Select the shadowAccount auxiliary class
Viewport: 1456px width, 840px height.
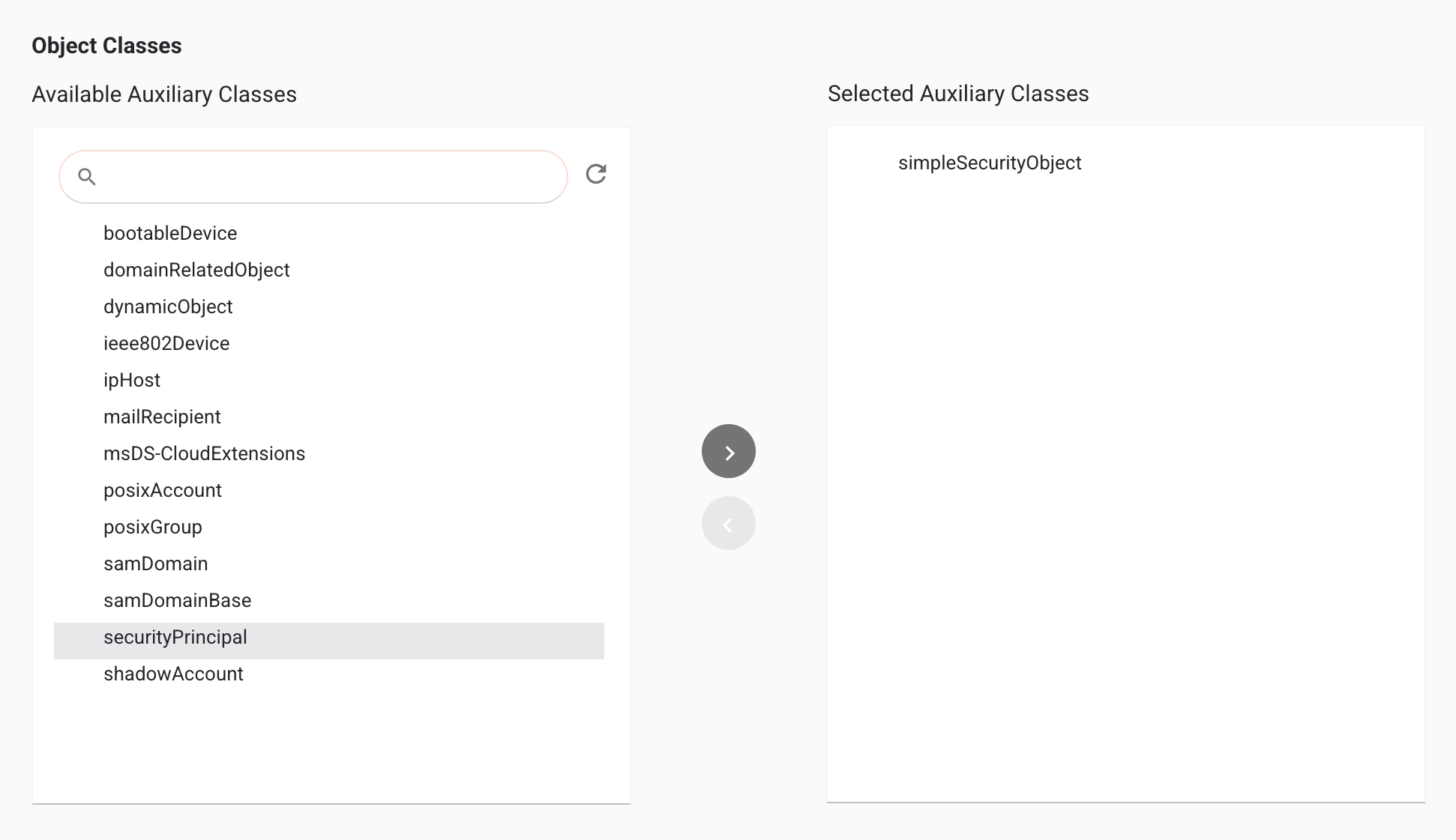pos(173,674)
